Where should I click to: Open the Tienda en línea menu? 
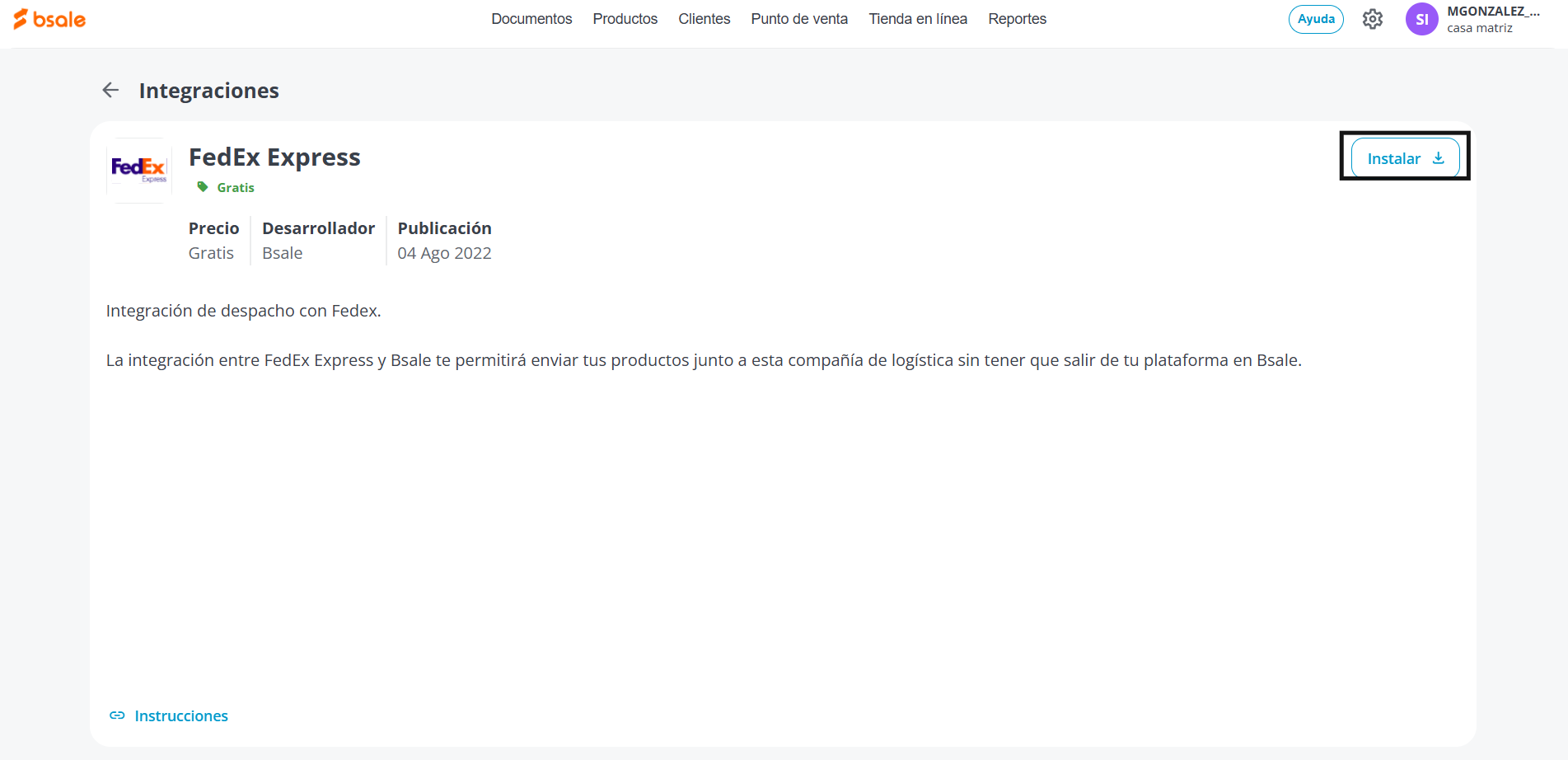[918, 19]
